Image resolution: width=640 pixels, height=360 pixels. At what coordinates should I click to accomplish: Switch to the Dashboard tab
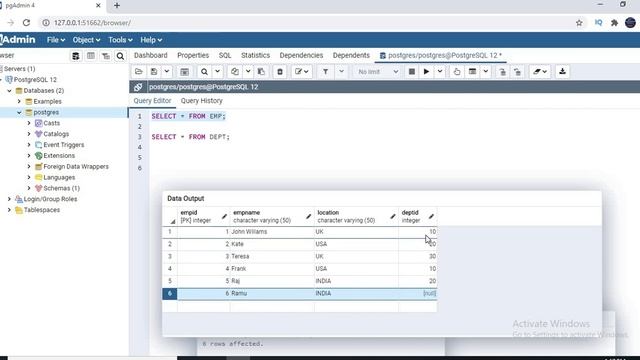(x=151, y=56)
